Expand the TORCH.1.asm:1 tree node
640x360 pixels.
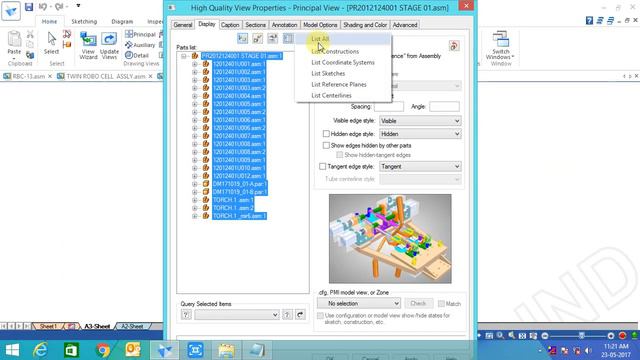(x=195, y=200)
